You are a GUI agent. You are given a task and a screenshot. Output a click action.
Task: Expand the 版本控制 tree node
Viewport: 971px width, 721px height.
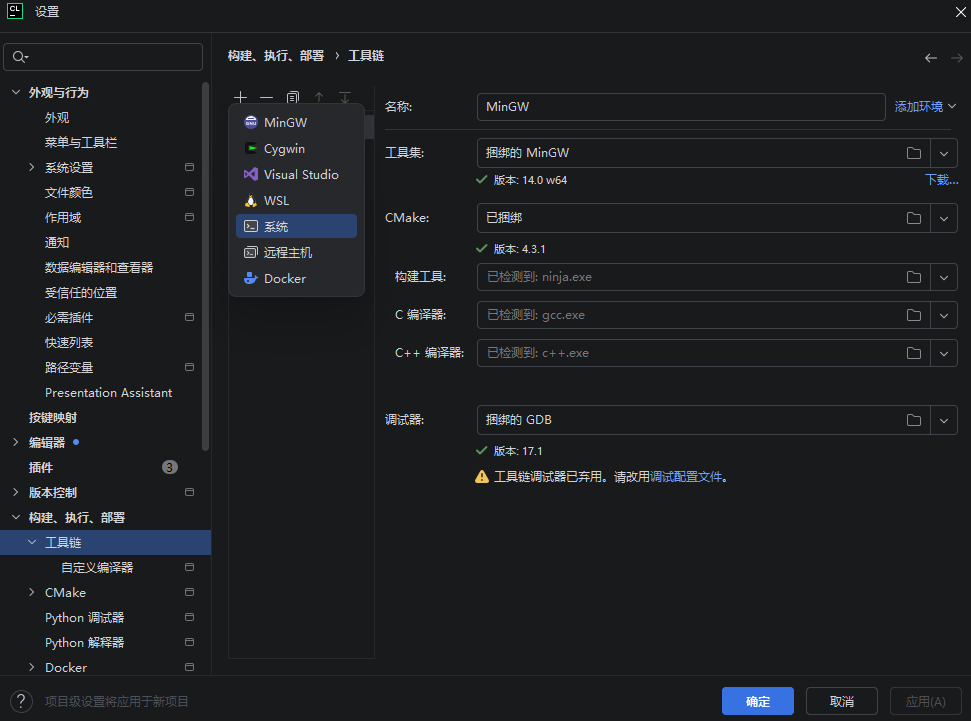pyautogui.click(x=16, y=492)
